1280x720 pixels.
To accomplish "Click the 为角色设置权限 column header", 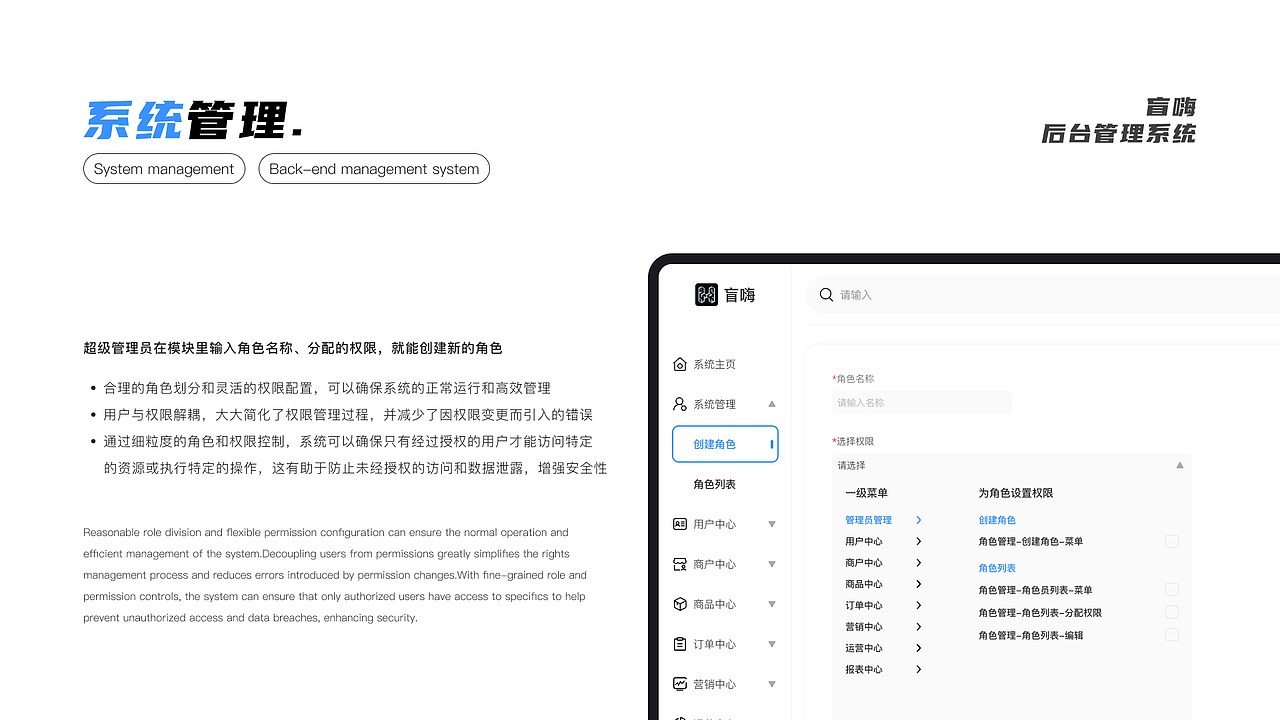I will pos(1015,493).
